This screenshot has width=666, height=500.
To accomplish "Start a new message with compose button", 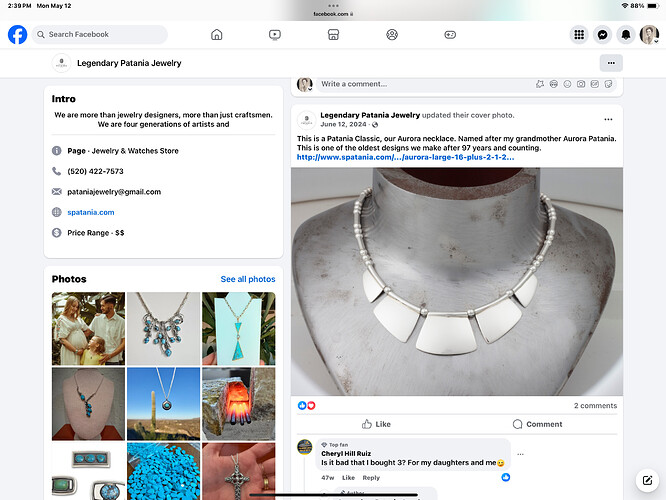I will (x=647, y=480).
